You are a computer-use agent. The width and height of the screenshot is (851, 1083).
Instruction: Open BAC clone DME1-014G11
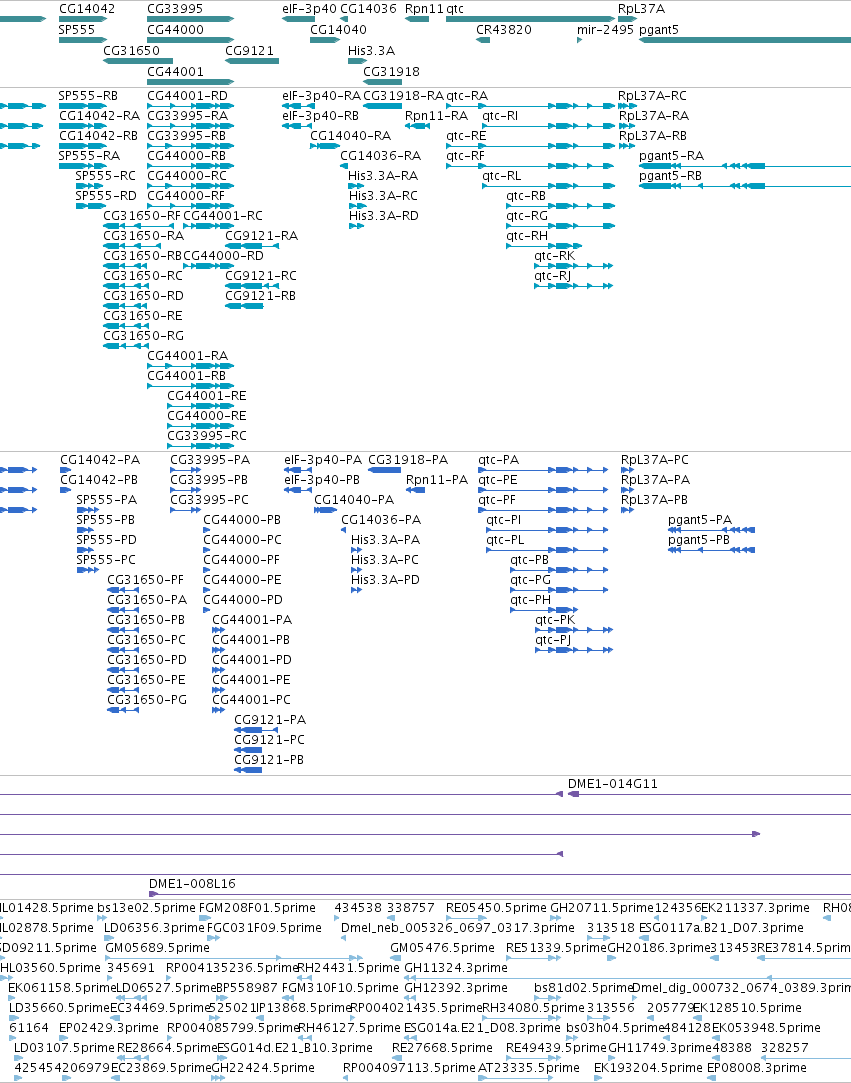(613, 784)
